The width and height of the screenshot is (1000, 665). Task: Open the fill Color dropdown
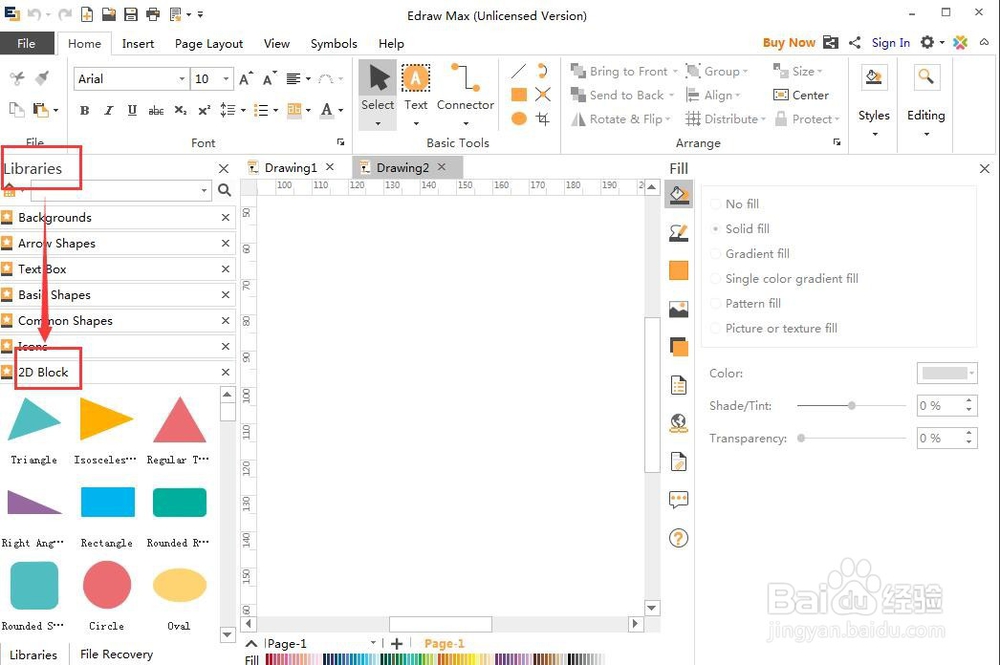coord(947,373)
